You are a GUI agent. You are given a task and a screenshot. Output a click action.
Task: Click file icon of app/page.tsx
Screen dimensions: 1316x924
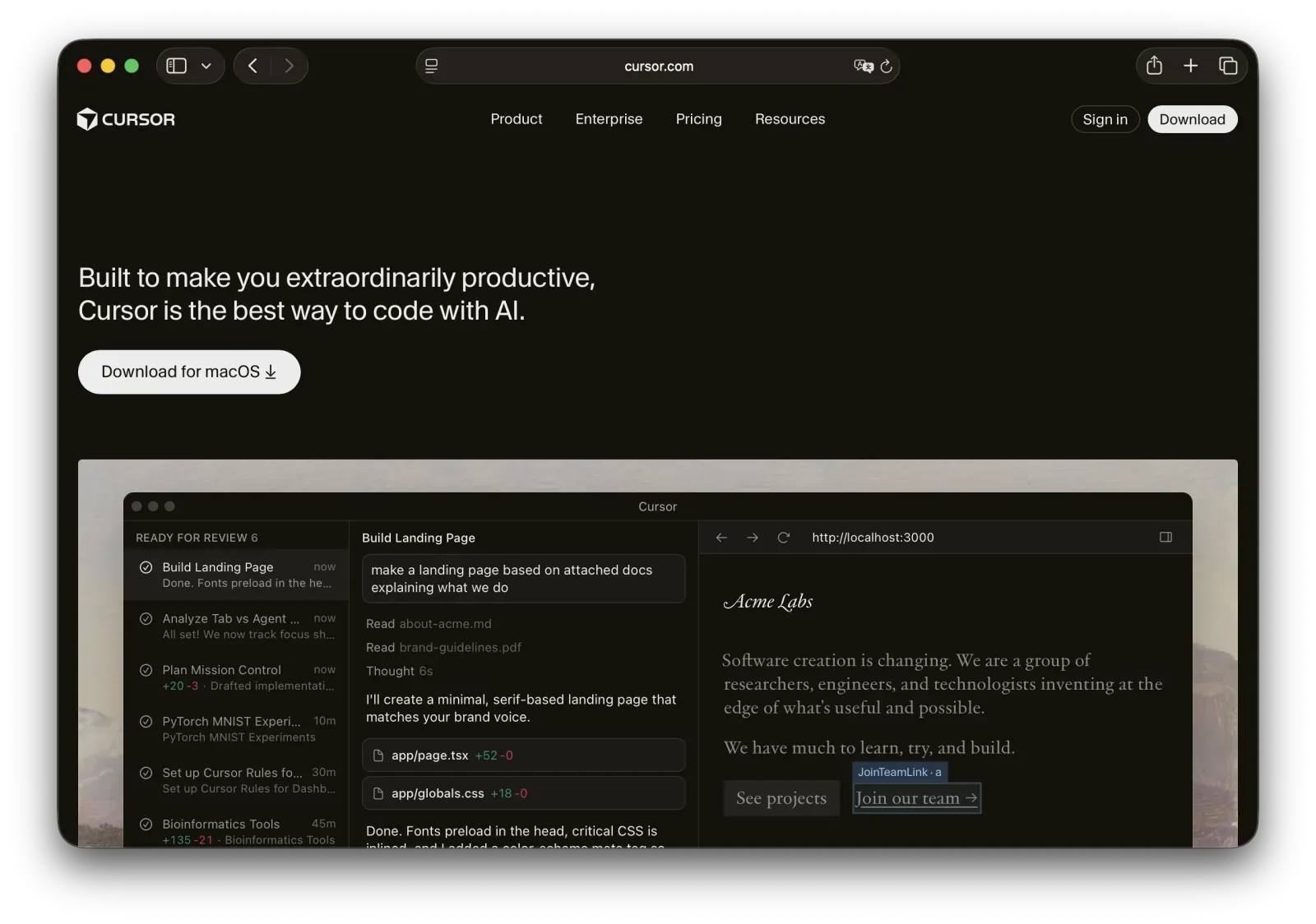click(378, 755)
